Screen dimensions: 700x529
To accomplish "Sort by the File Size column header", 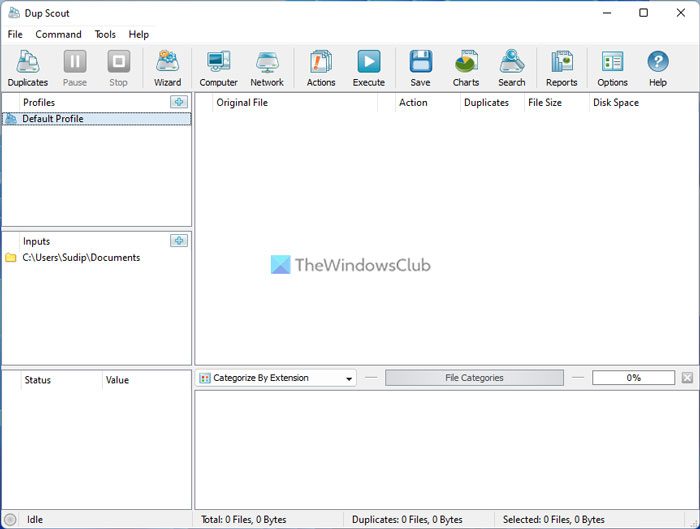I will (x=557, y=103).
